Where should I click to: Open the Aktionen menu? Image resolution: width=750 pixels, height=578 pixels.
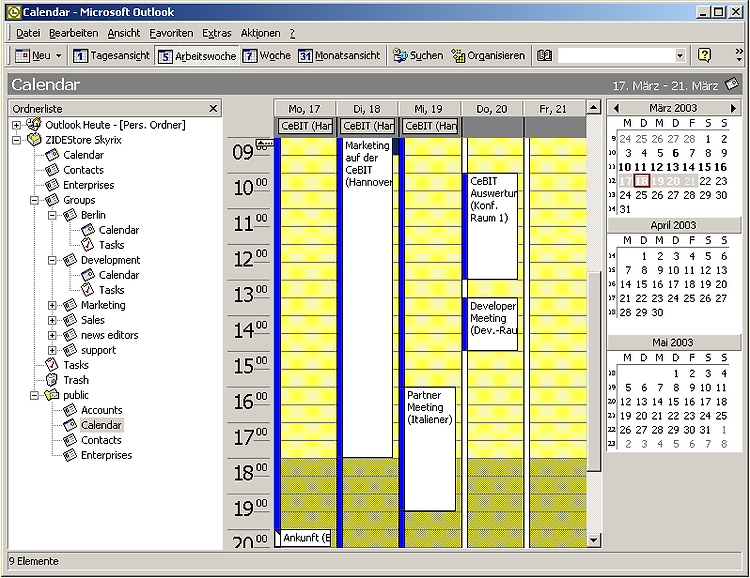pos(260,33)
